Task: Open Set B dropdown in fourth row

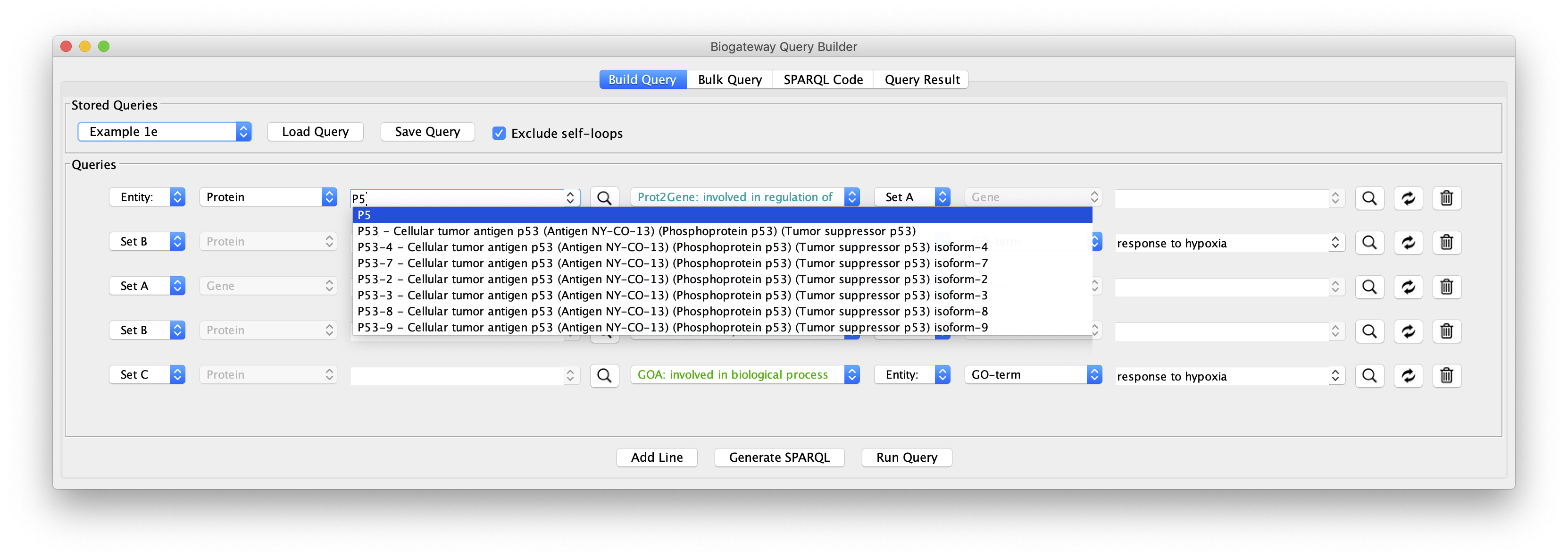Action: pyautogui.click(x=147, y=330)
